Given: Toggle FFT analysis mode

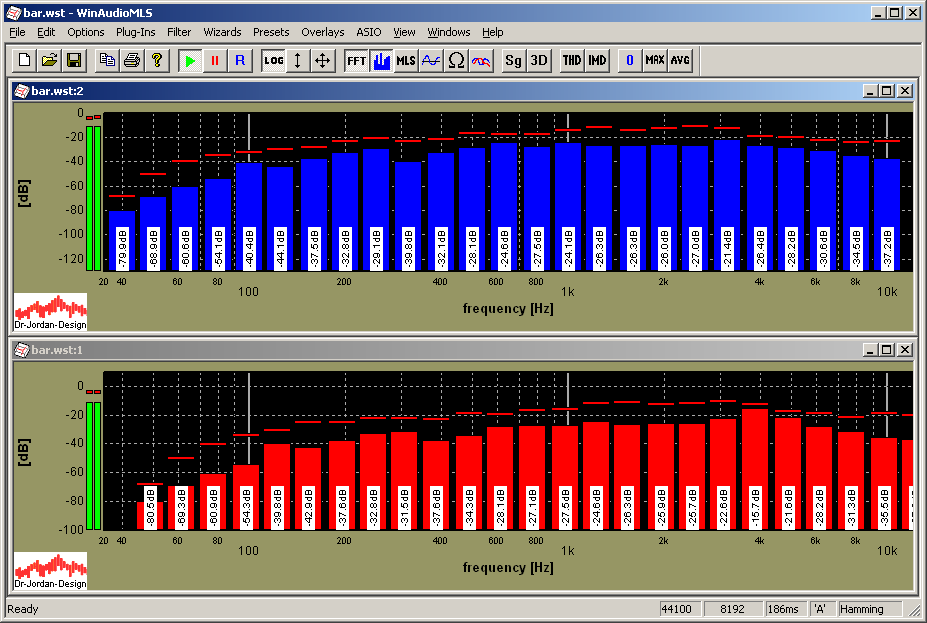Looking at the screenshot, I should pyautogui.click(x=356, y=61).
